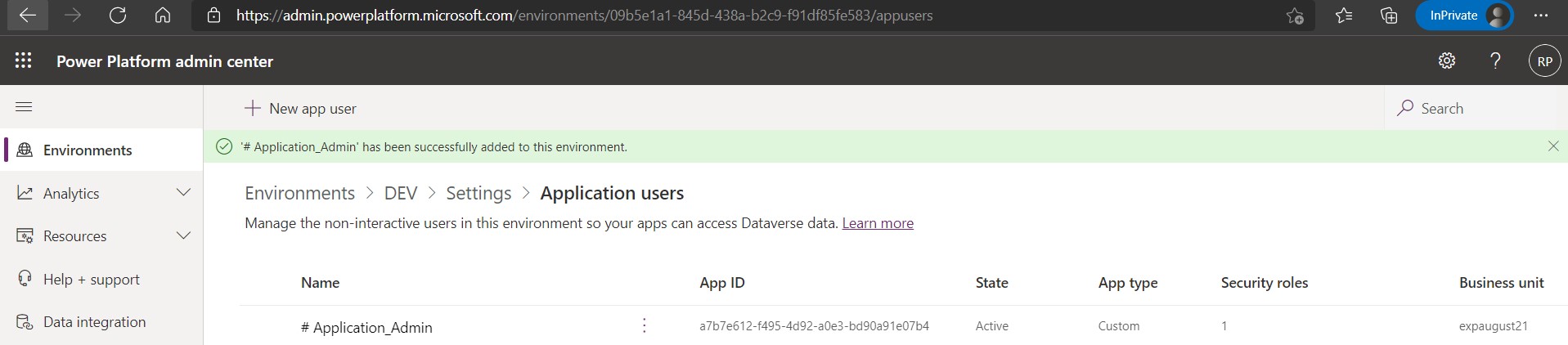Screen dimensions: 1568x345
Task: Open the settings gear icon
Action: pos(1446,60)
